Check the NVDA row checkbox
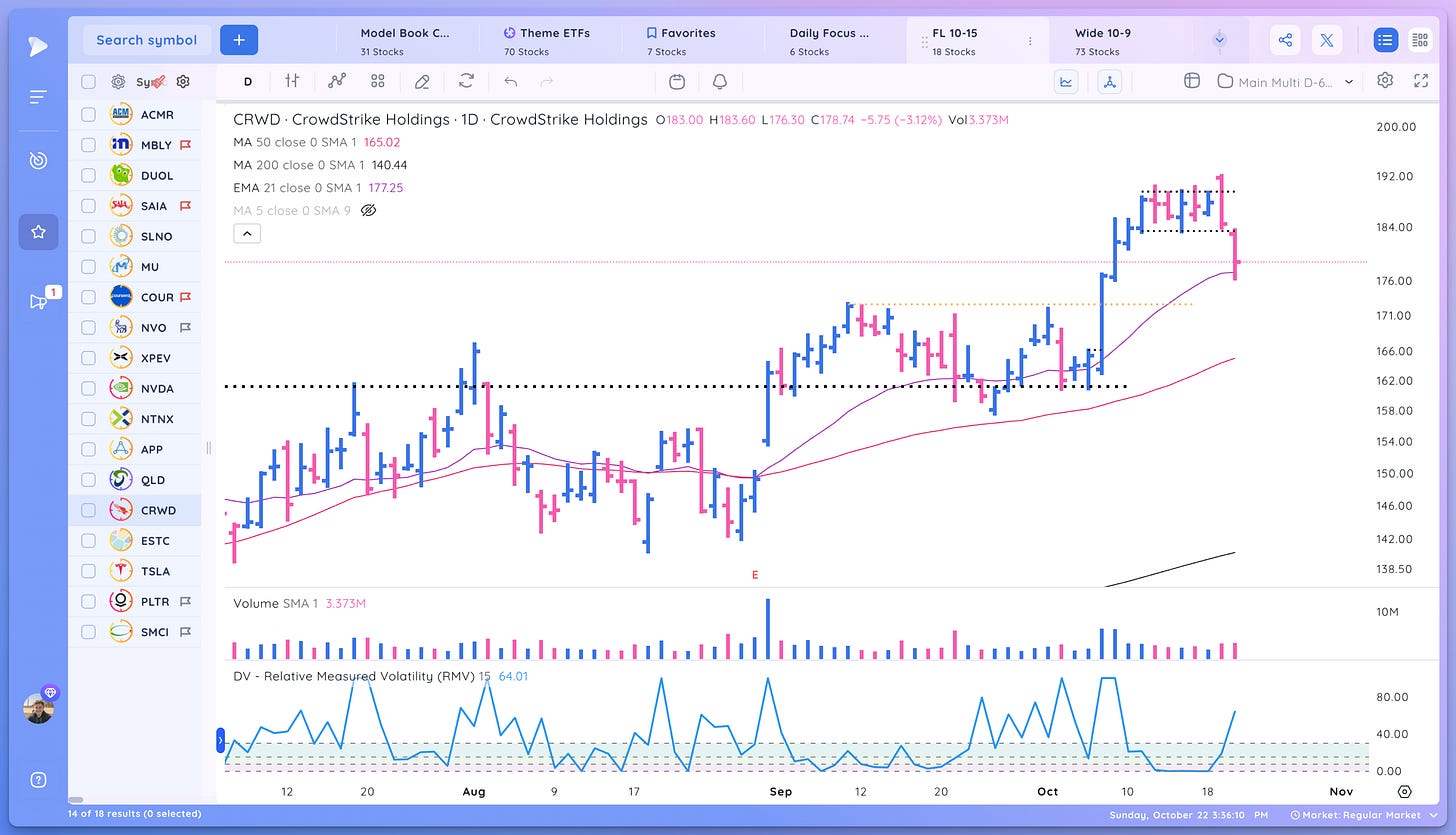 click(x=88, y=388)
